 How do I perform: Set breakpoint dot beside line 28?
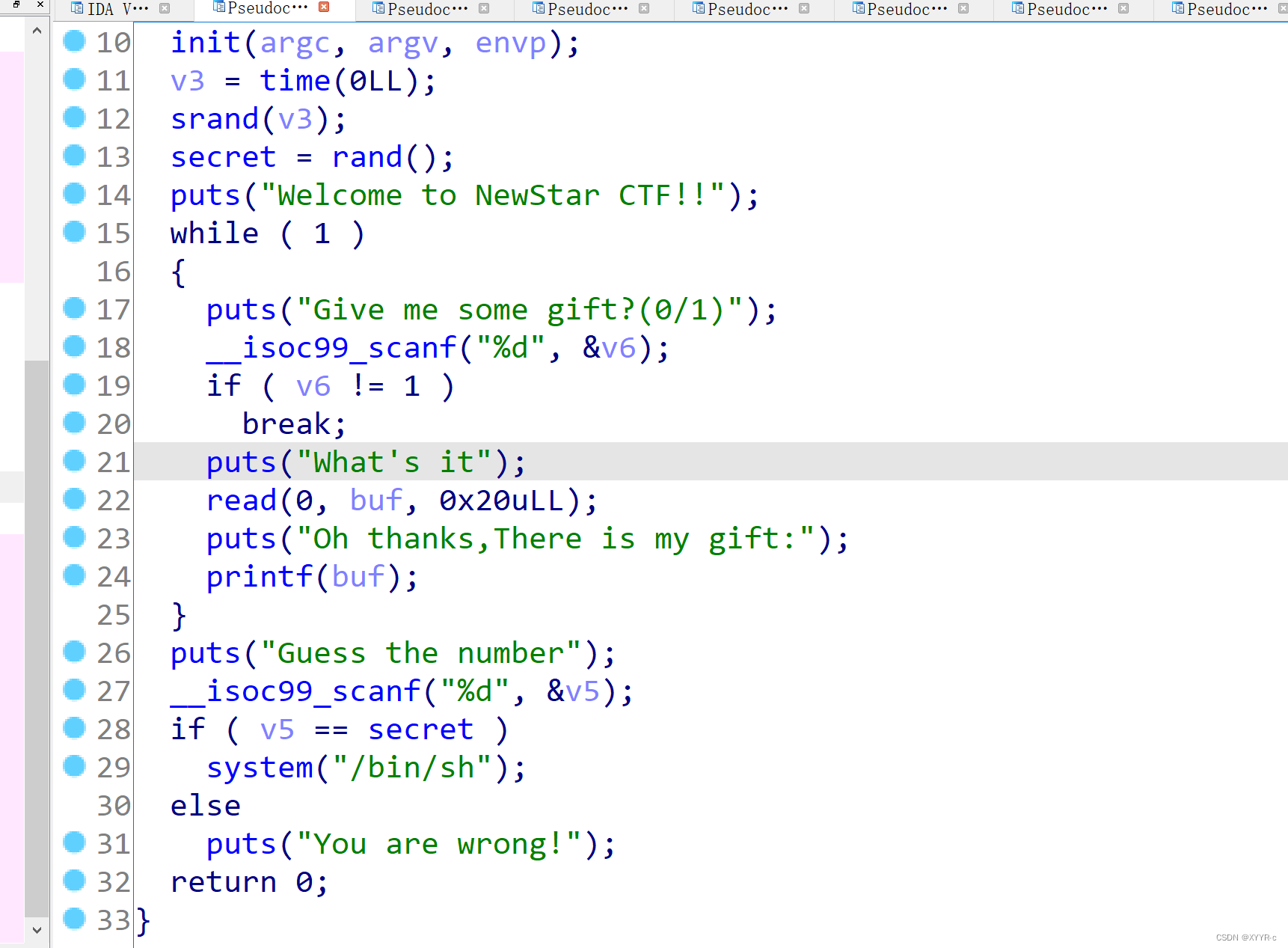pos(74,728)
